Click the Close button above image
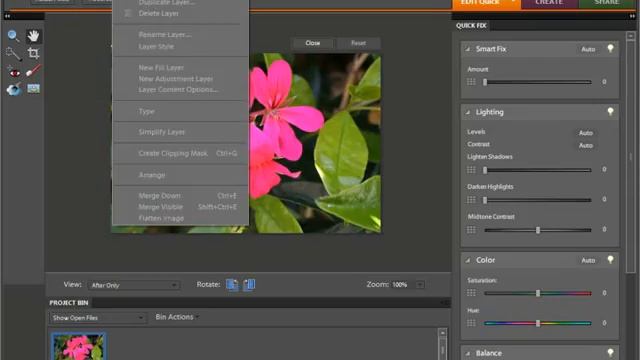The image size is (640, 360). click(313, 43)
